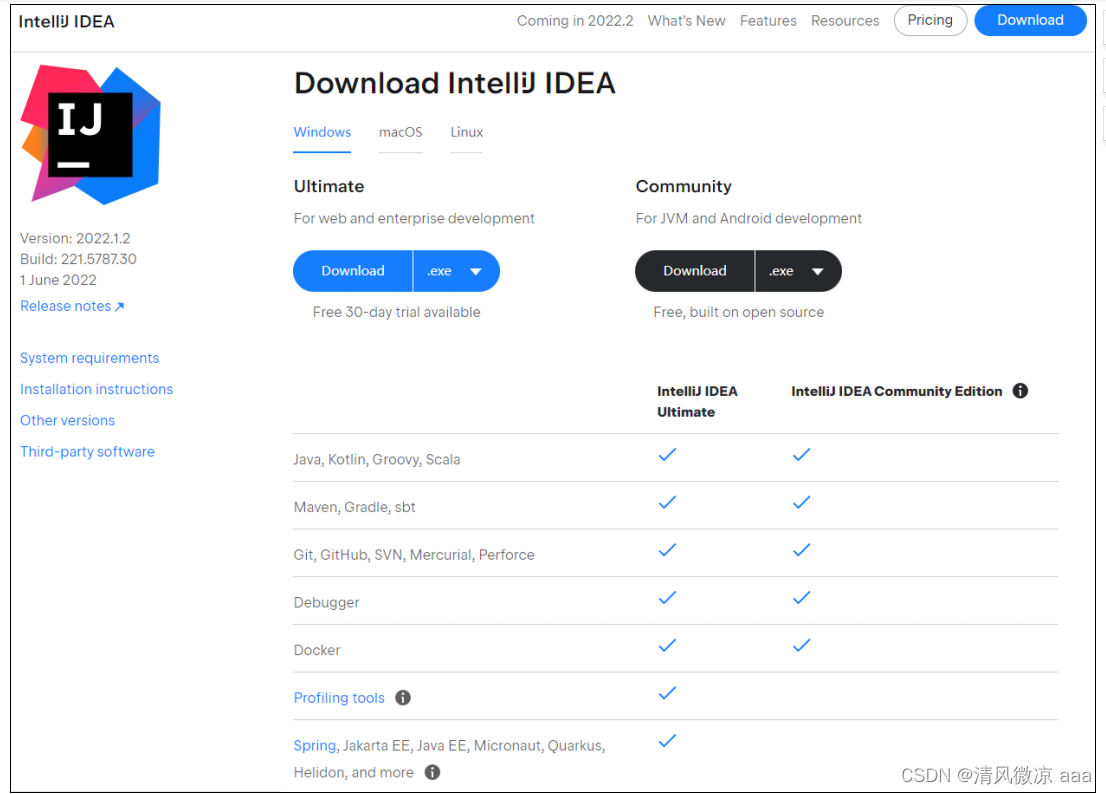1106x794 pixels.
Task: Click 'Build: 221.5787.30' text
Action: click(78, 259)
